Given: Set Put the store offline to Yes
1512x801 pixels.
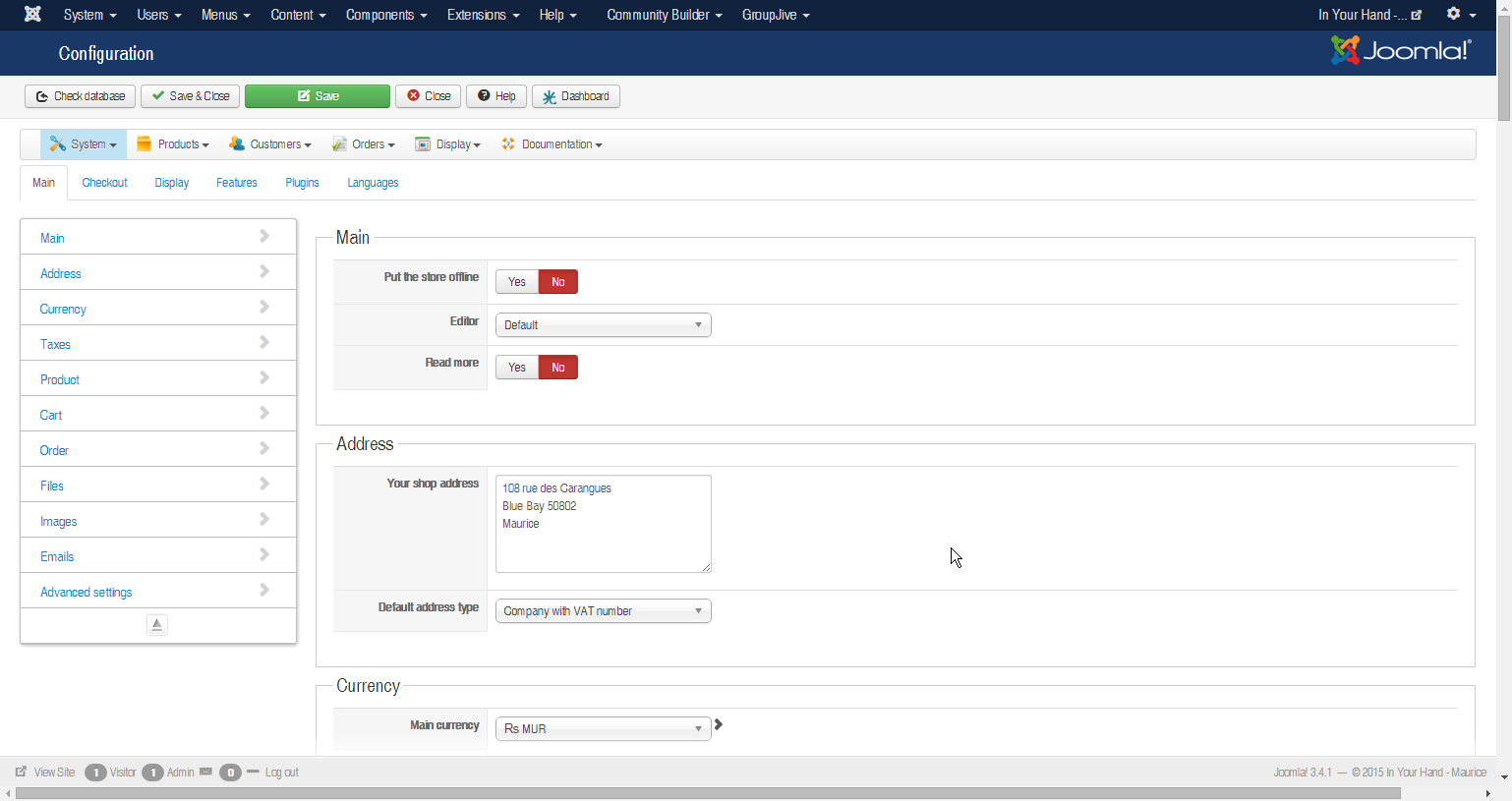Looking at the screenshot, I should [517, 282].
